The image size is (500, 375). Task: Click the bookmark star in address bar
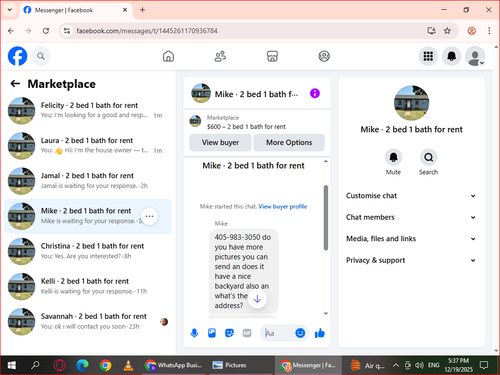[447, 31]
